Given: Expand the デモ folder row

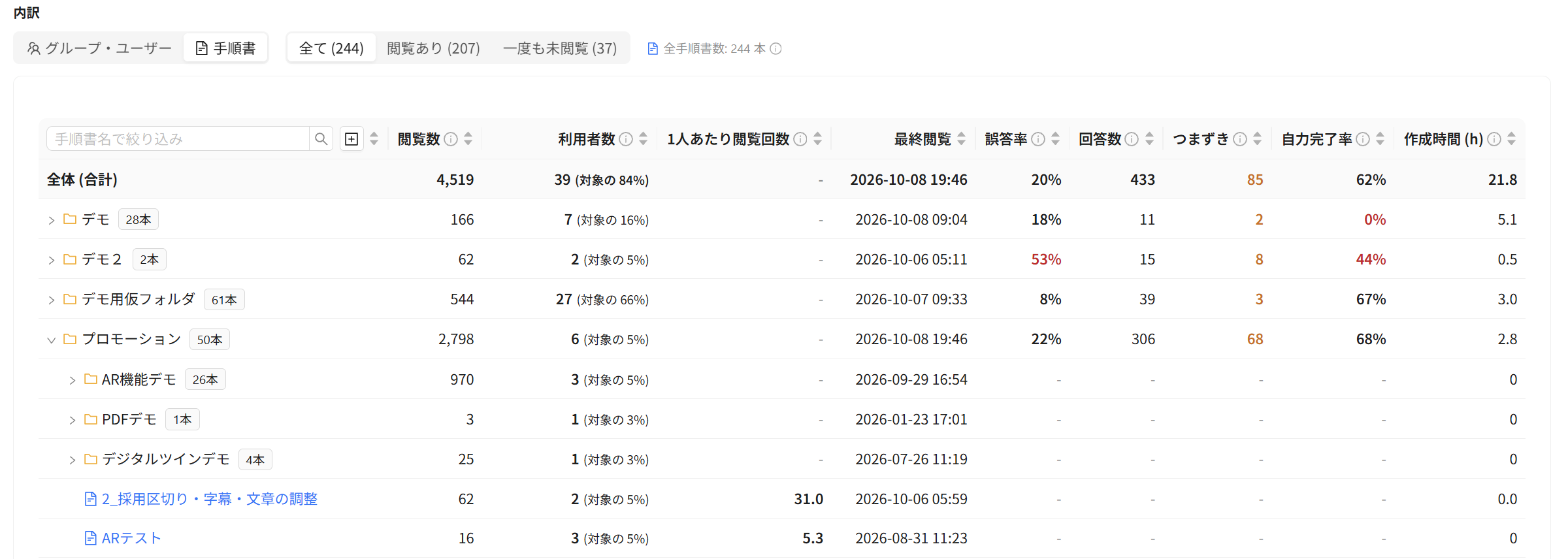Looking at the screenshot, I should 51,221.
